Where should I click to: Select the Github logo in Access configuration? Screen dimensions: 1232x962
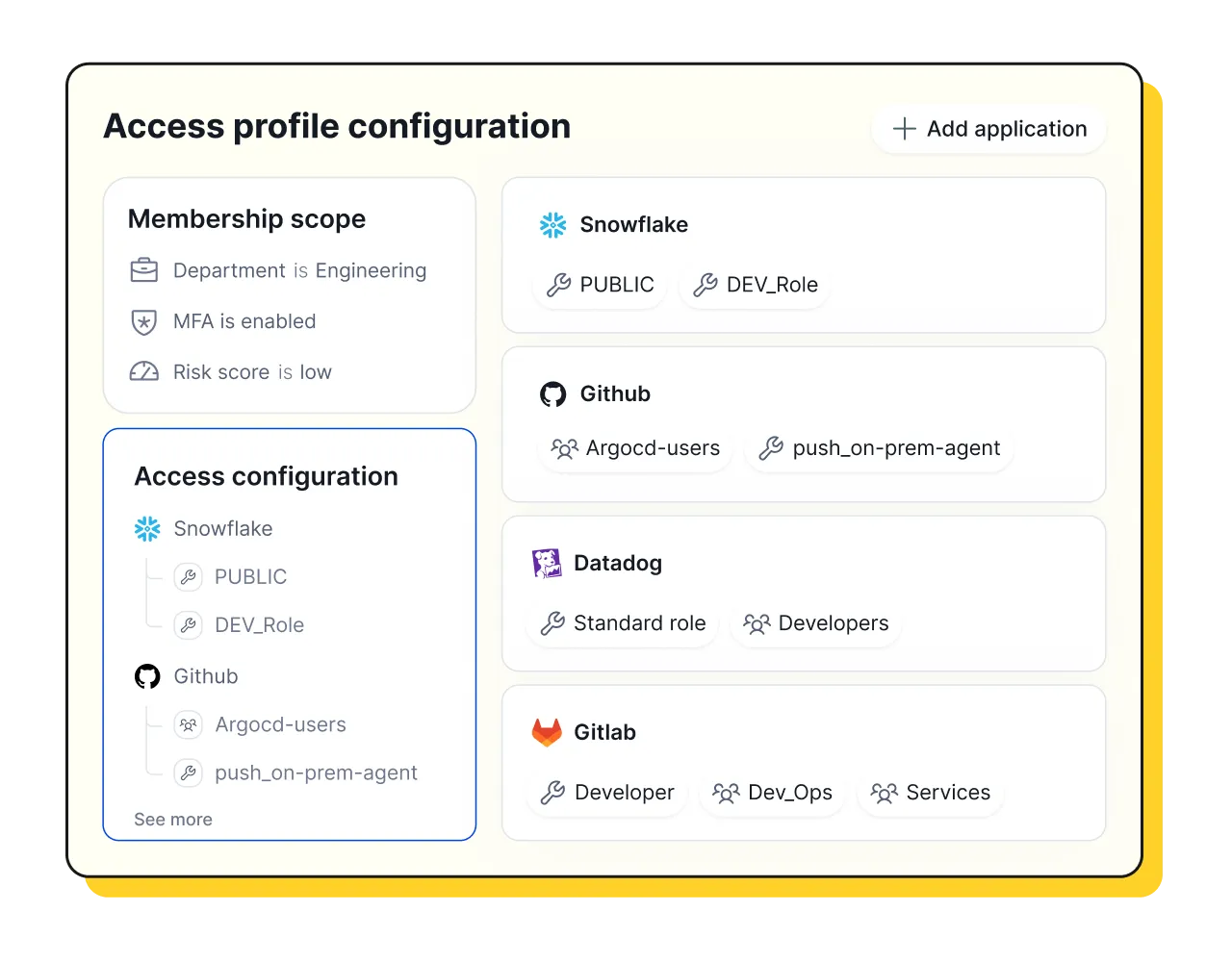146,676
